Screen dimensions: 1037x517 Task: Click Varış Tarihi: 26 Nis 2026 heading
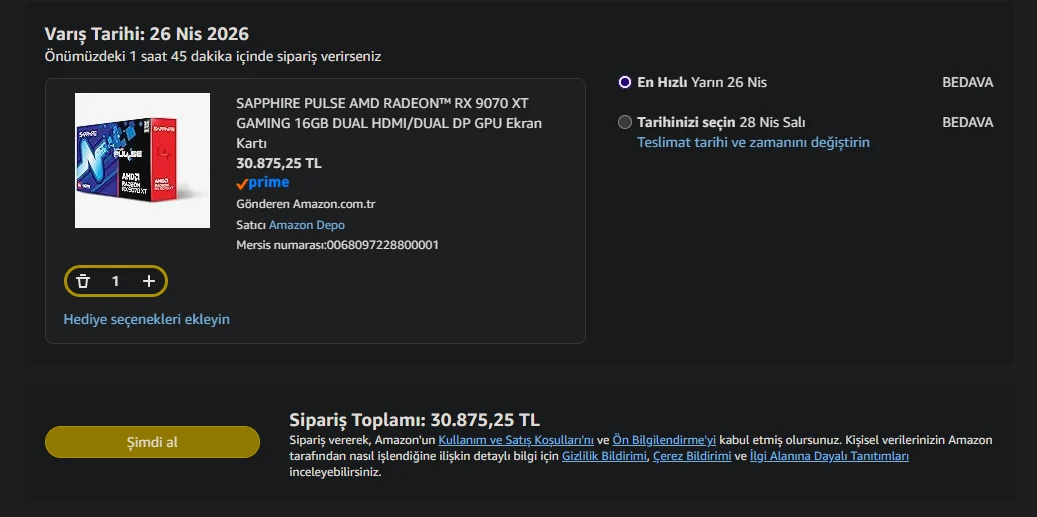[x=147, y=34]
